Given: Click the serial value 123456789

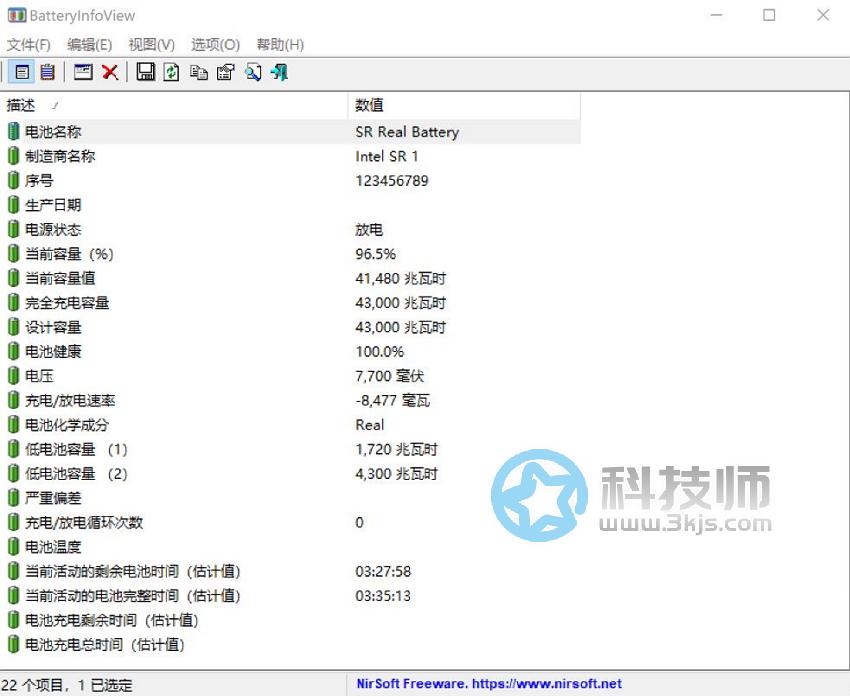Looking at the screenshot, I should (x=392, y=181).
